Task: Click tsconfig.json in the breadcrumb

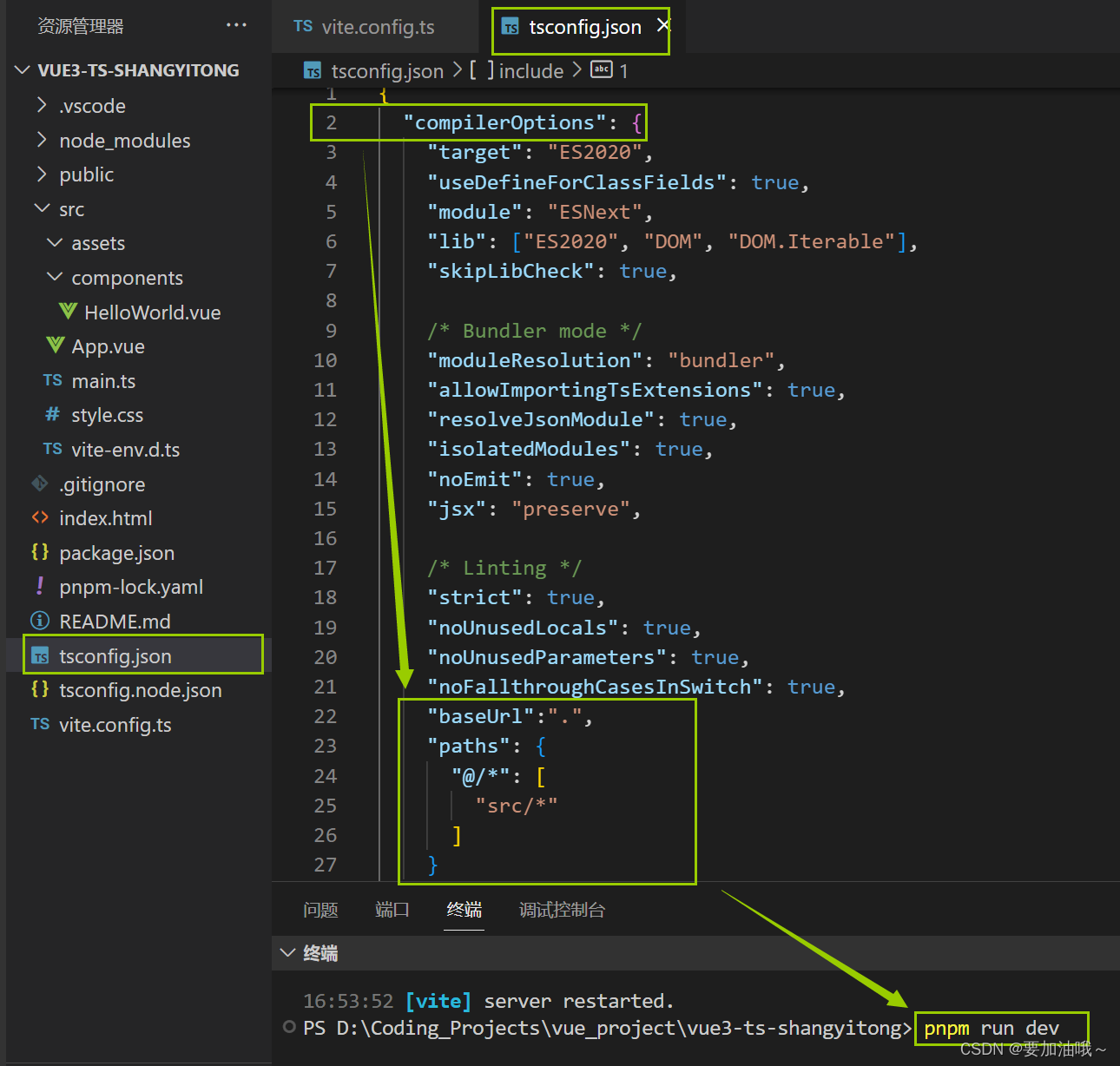Action: point(387,71)
